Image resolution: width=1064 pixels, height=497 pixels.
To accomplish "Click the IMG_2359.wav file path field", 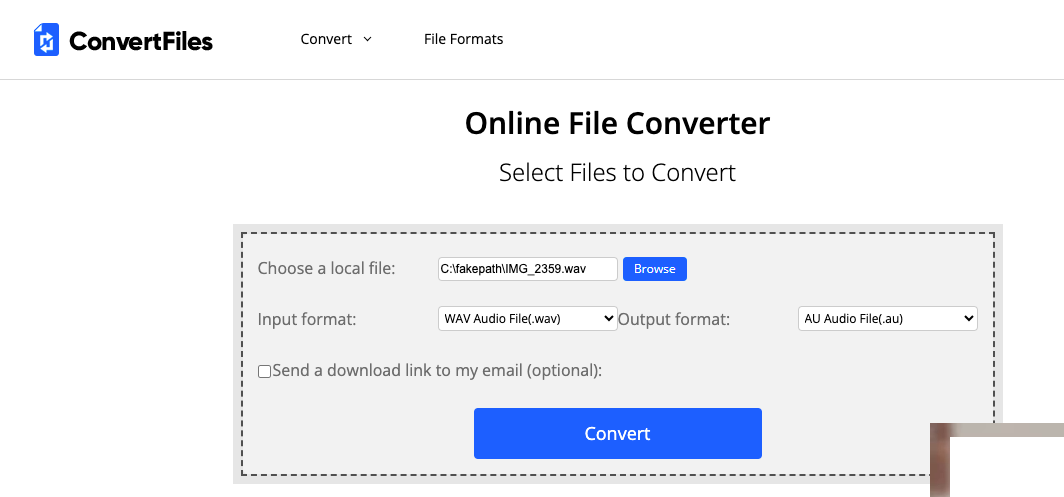I will coord(527,268).
